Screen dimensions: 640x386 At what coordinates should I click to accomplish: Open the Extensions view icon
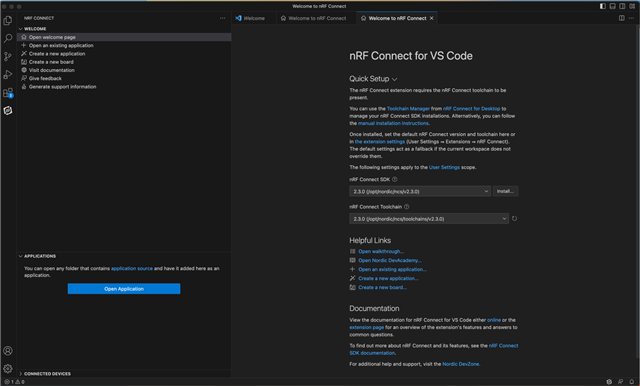tap(8, 93)
